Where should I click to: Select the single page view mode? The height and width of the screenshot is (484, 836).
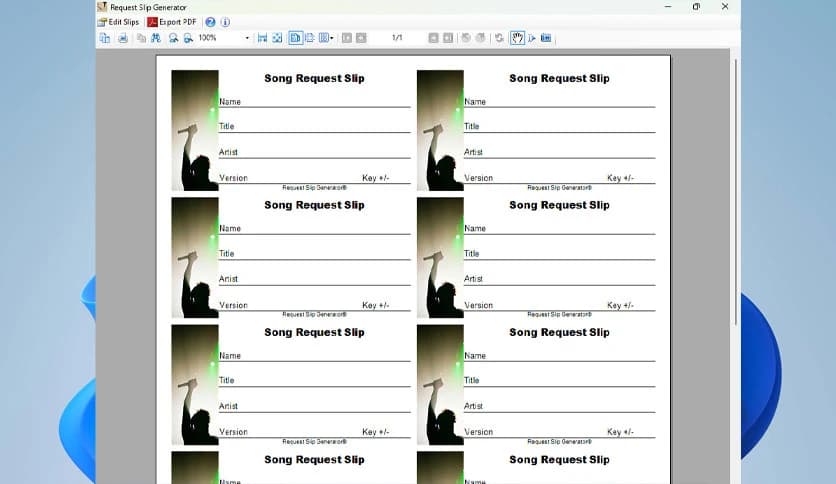pos(295,38)
